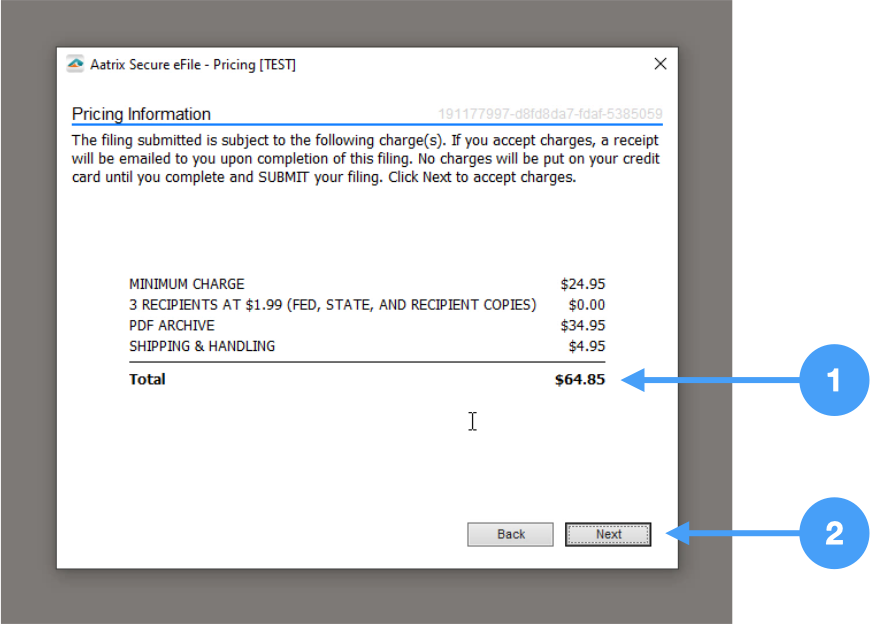Click the blue callout circle numbered 2
This screenshot has height=624, width=870.
(x=834, y=534)
